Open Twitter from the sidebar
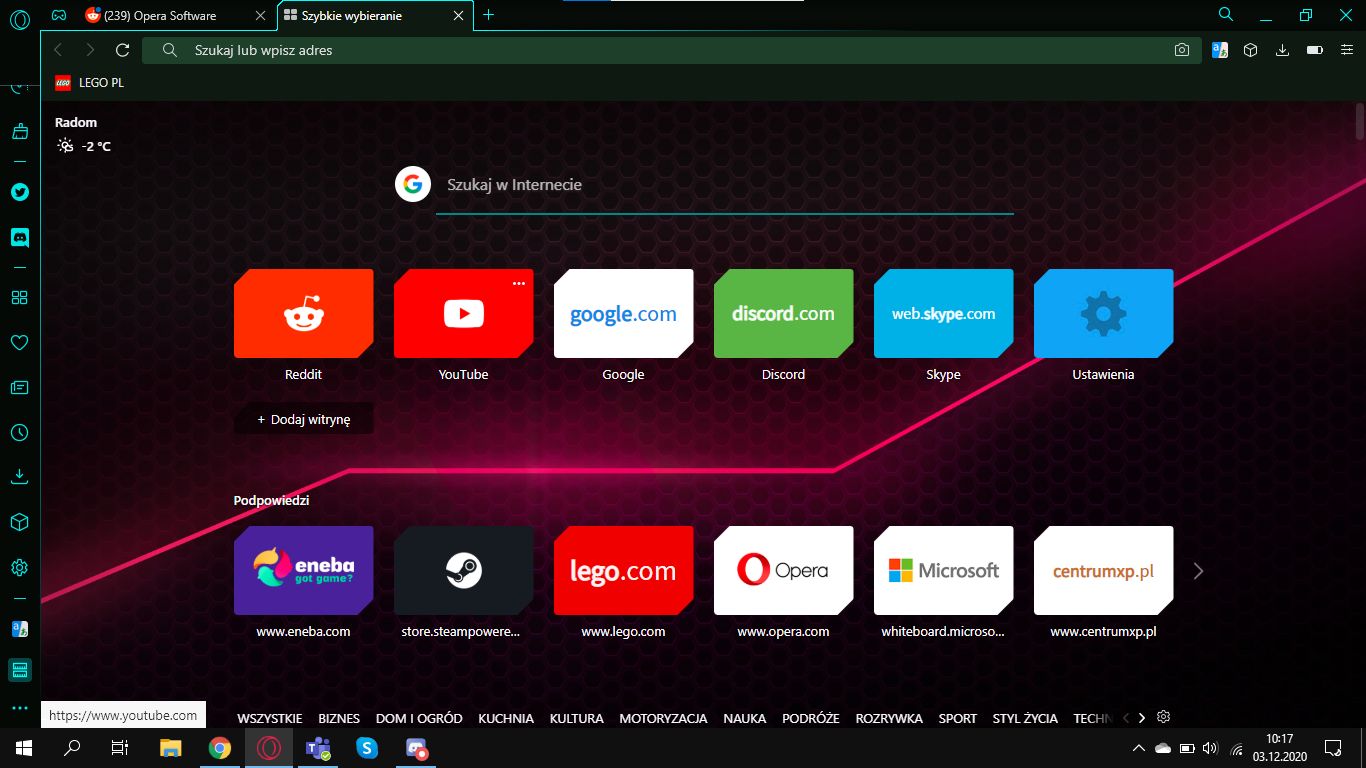 (18, 192)
